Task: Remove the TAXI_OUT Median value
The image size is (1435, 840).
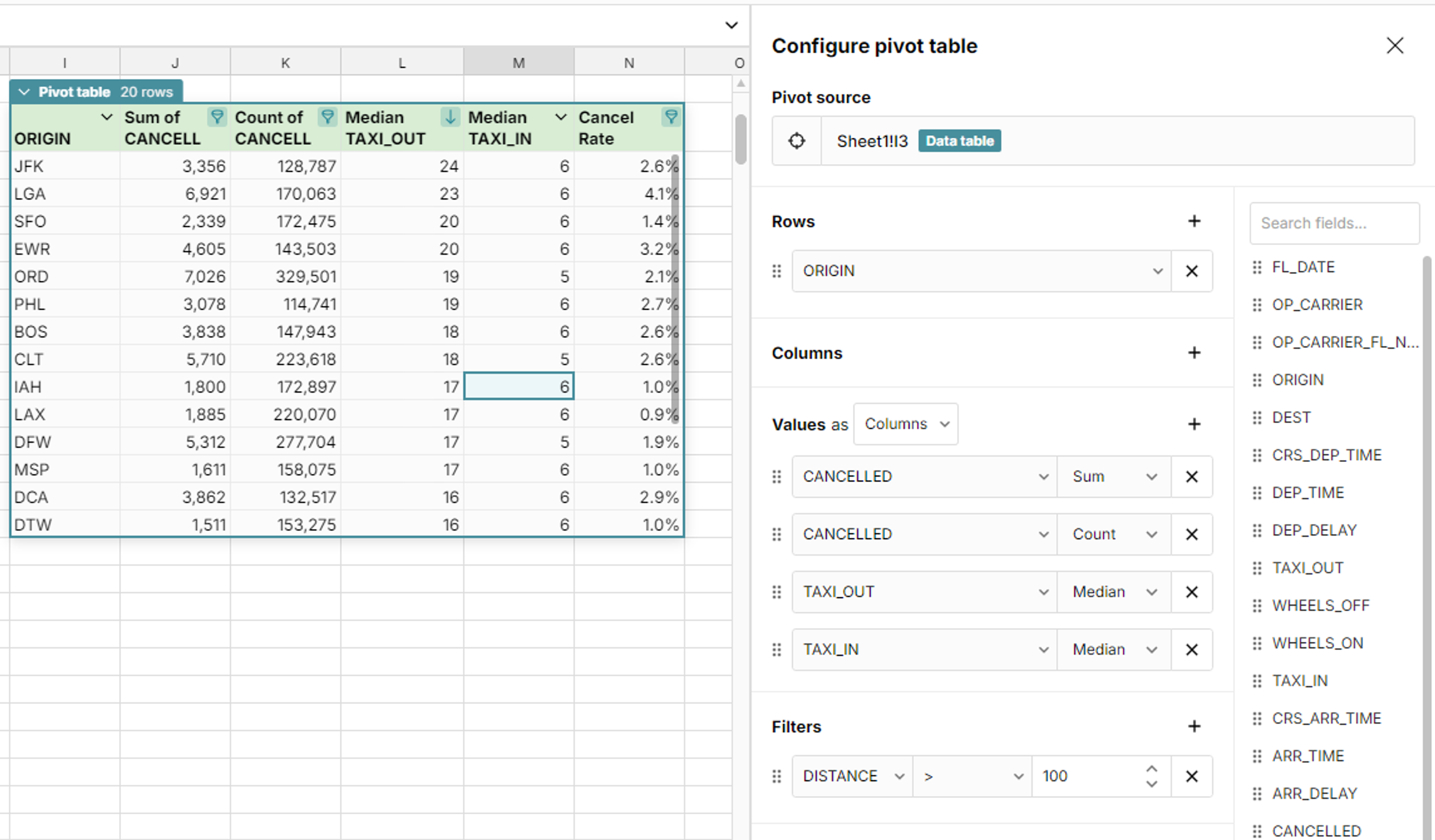Action: coord(1191,592)
